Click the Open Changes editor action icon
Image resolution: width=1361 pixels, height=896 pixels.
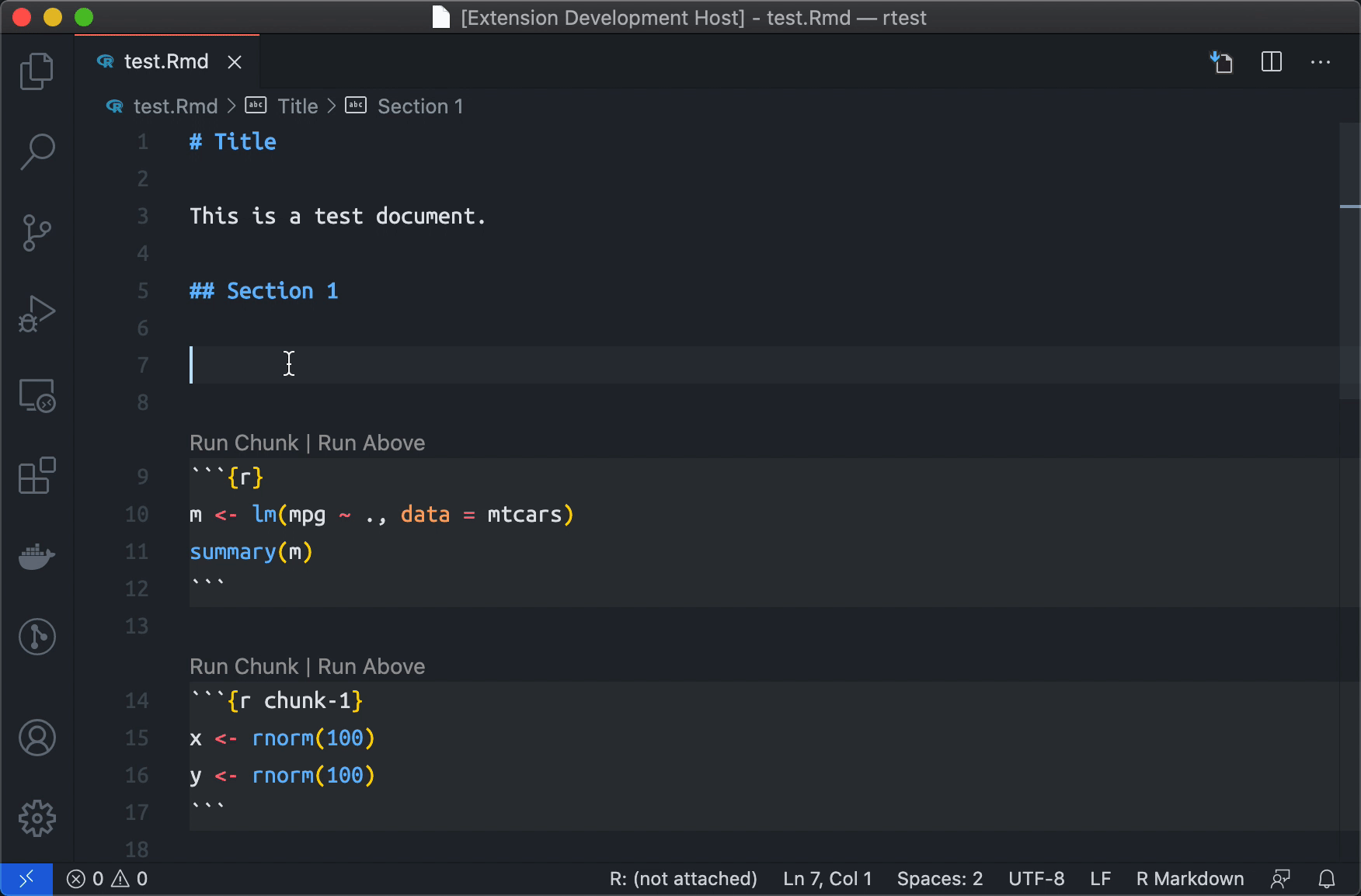tap(1222, 62)
